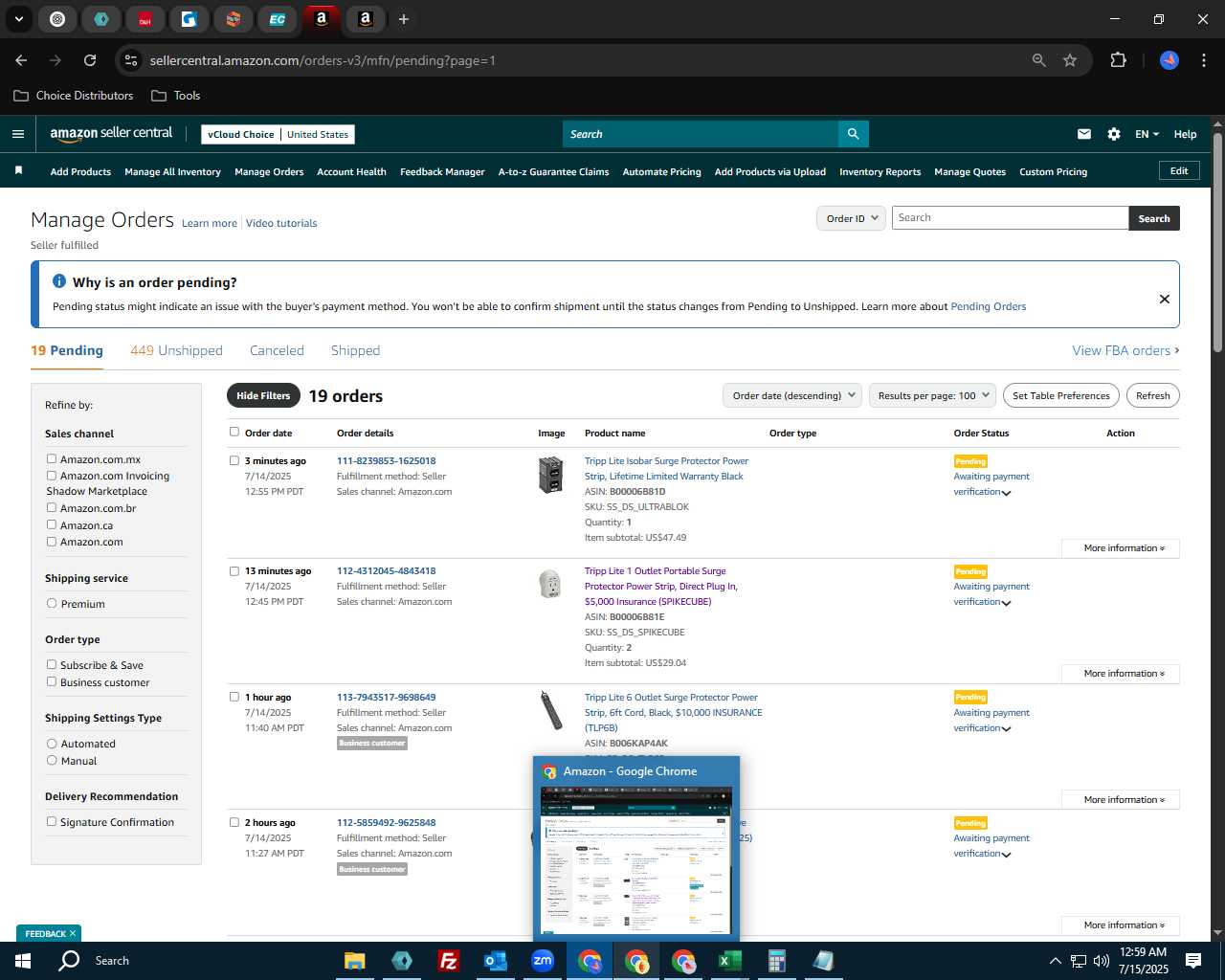The image size is (1225, 980).
Task: Check the Amazon.com sales channel filter
Action: pos(52,542)
